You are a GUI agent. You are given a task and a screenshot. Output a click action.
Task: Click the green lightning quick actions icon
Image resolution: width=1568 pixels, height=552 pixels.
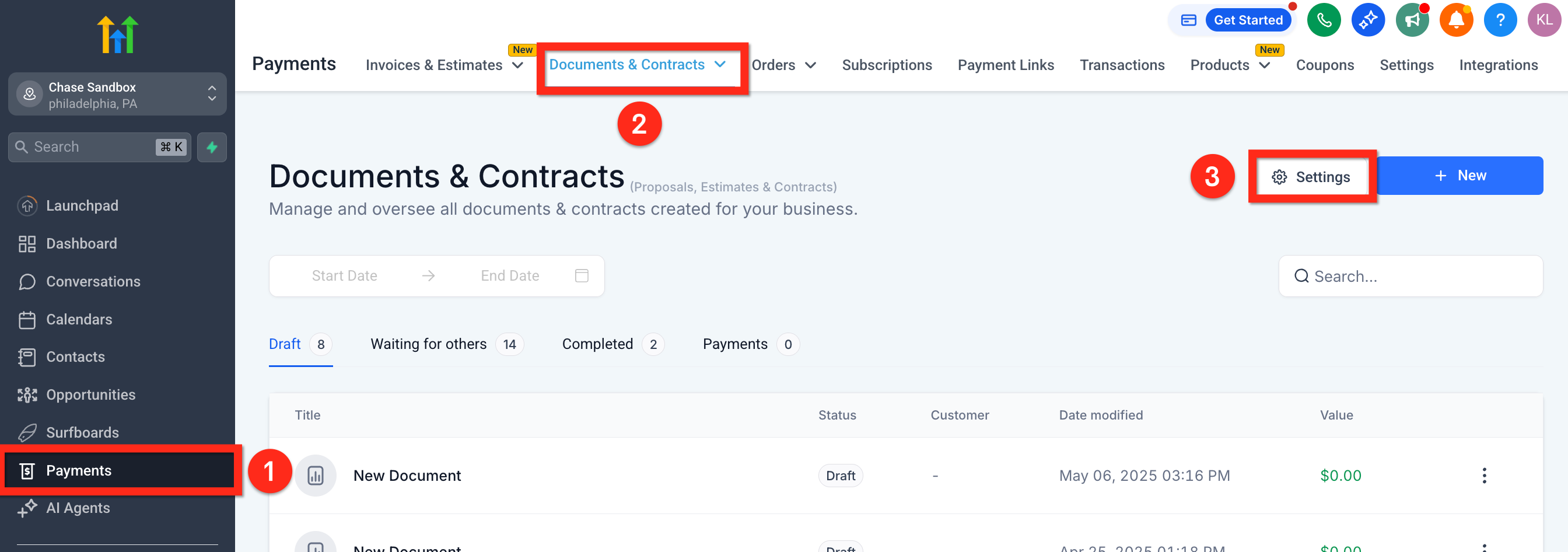pos(212,147)
